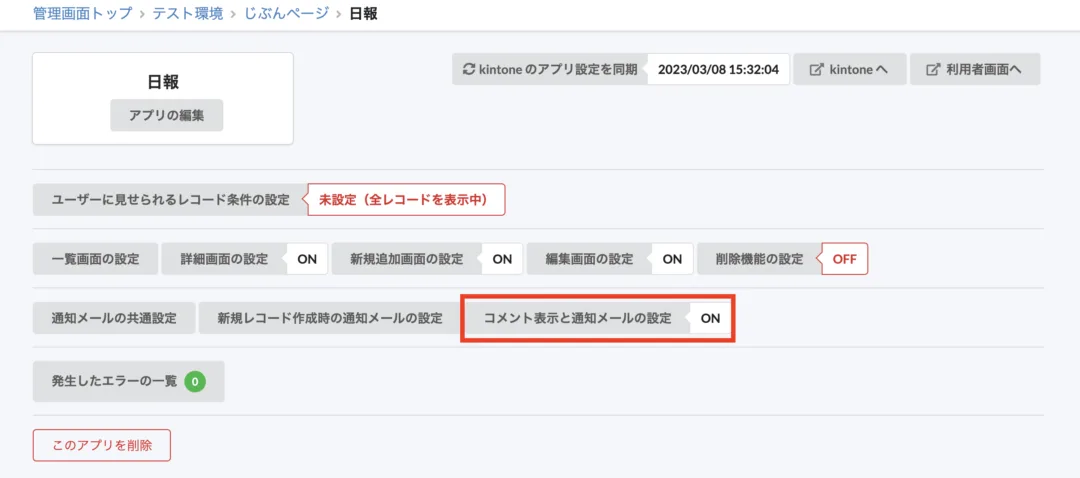Viewport: 1080px width, 478px height.
Task: Toggle ON status of 編集画面の設定
Action: point(672,259)
